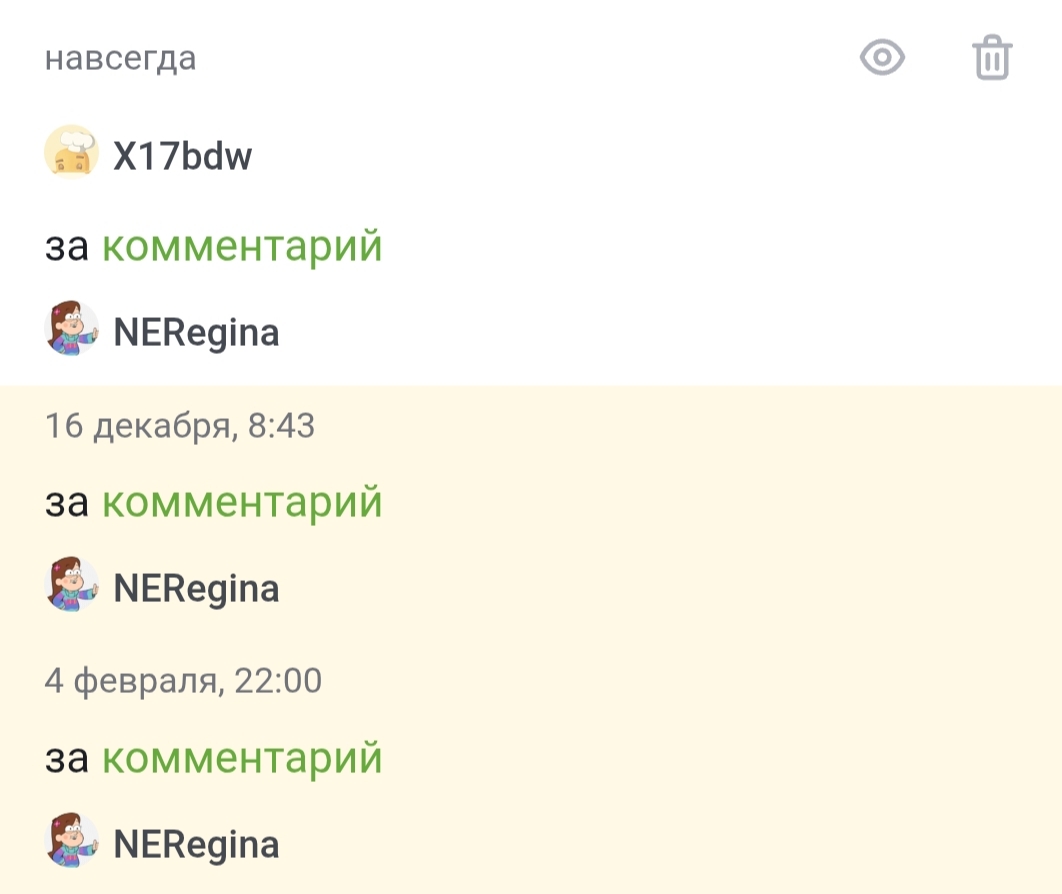Click NERegina's avatar below the 4 февраля entry
The height and width of the screenshot is (894, 1062).
pos(72,840)
